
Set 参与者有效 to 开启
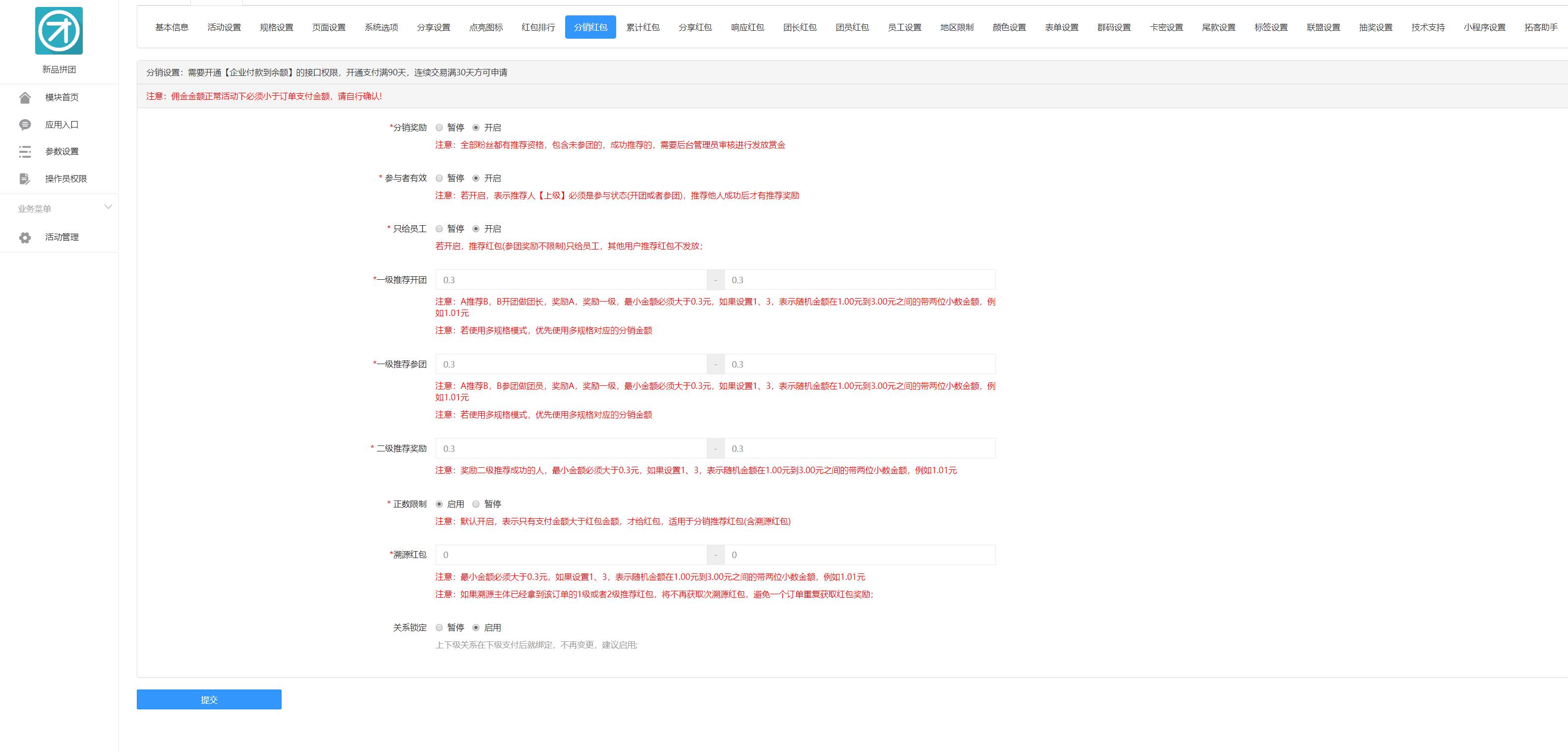click(476, 178)
